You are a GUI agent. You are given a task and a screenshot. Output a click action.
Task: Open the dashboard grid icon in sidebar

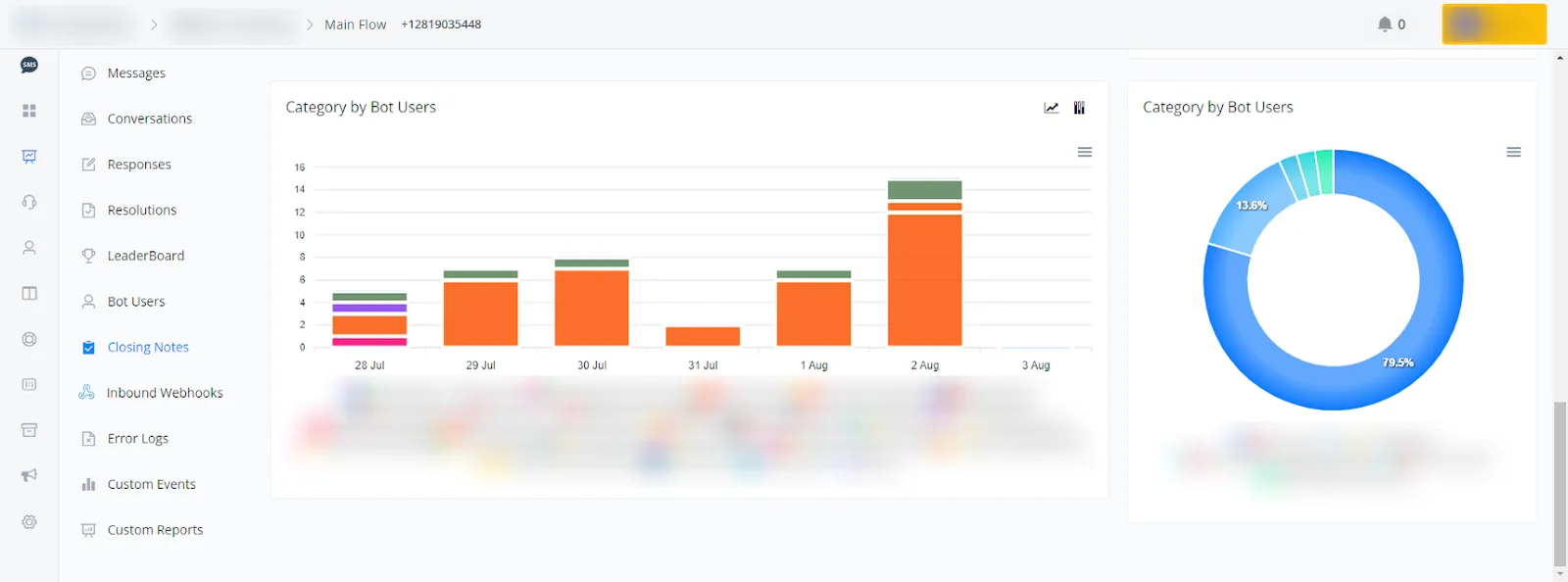[29, 111]
